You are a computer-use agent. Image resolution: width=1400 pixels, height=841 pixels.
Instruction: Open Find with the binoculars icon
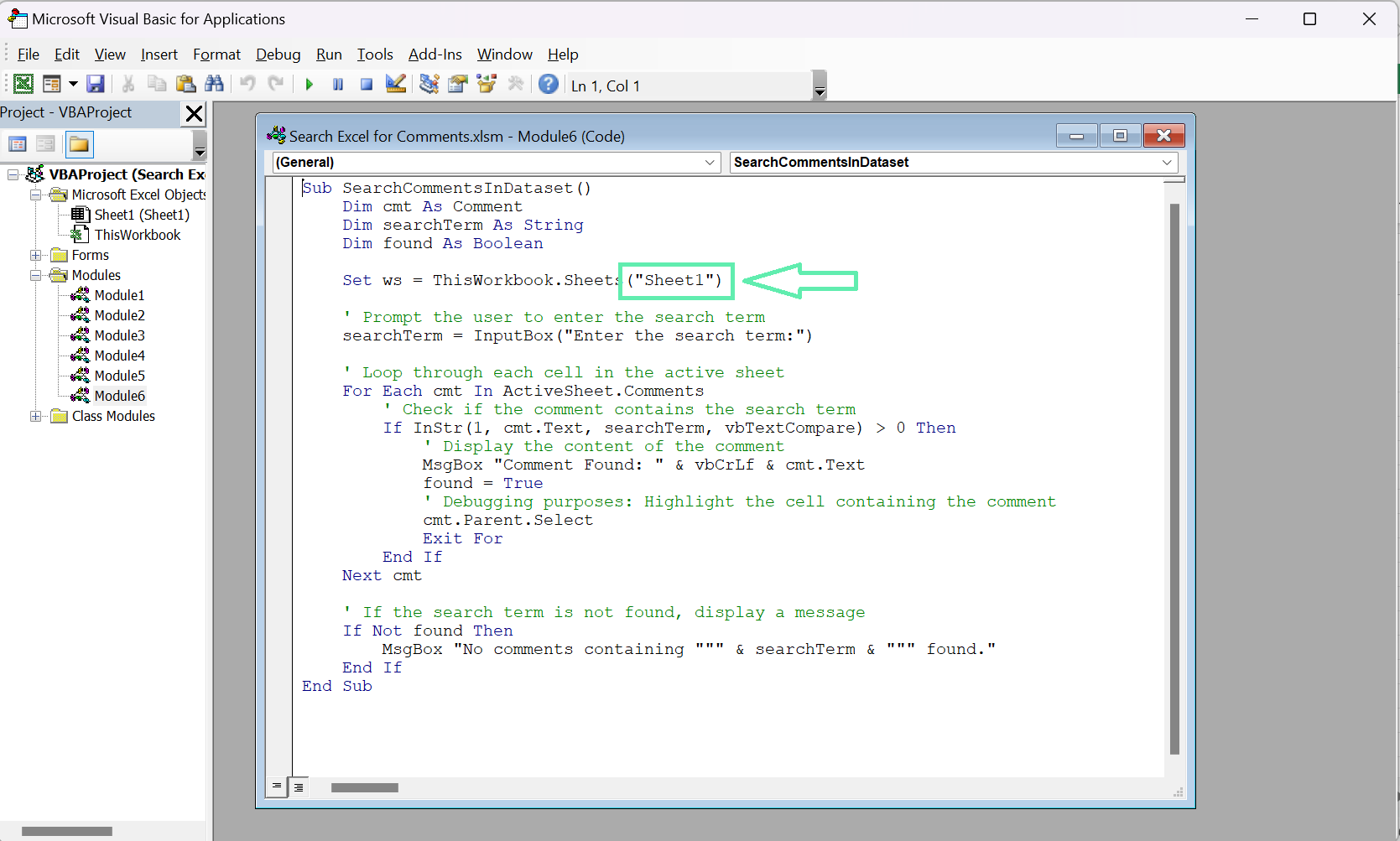214,84
